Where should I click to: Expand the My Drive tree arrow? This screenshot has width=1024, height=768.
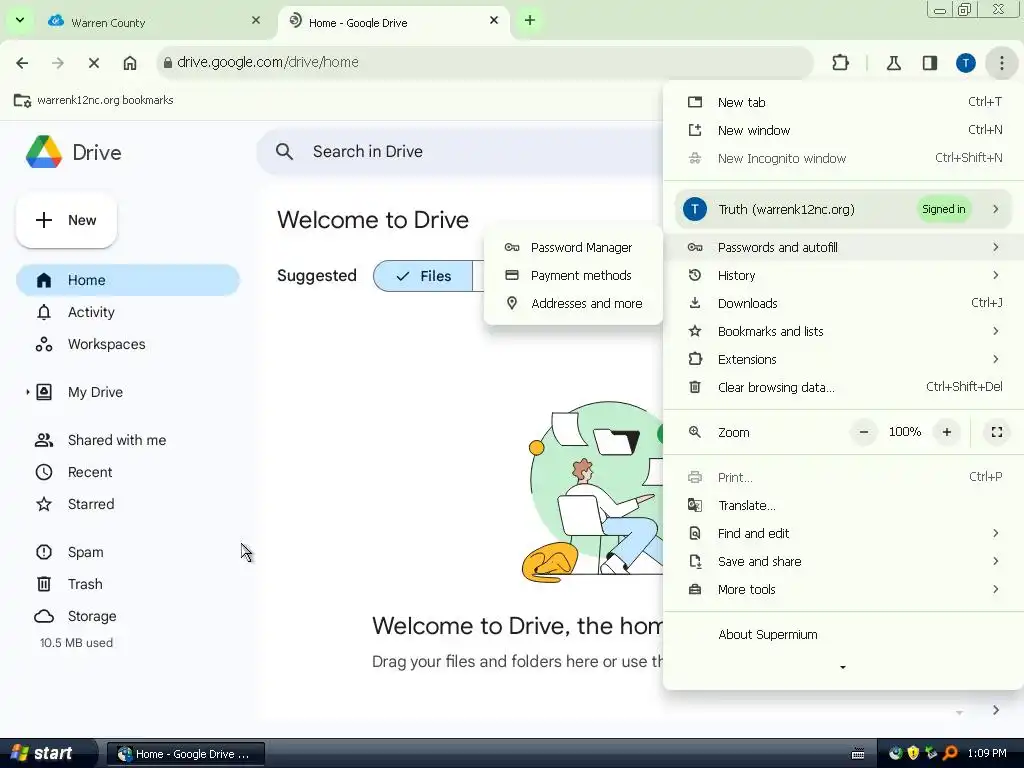[x=27, y=392]
